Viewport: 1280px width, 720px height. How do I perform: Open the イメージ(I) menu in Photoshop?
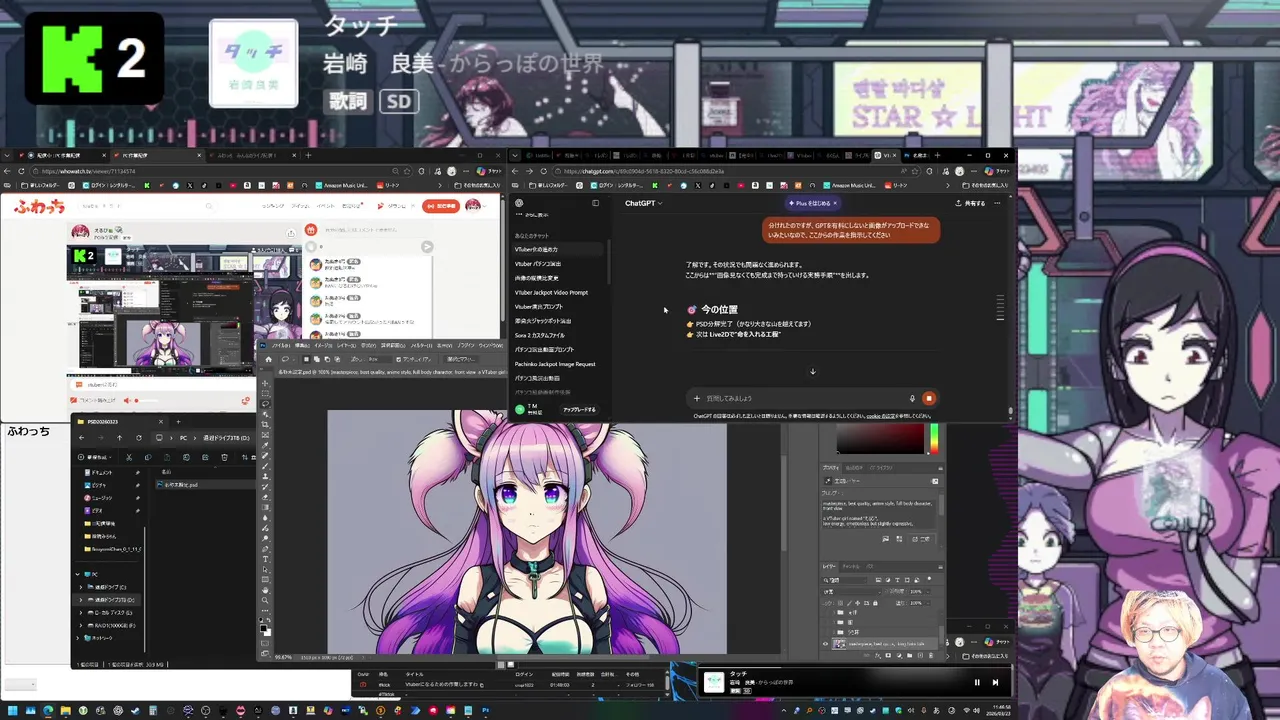324,346
